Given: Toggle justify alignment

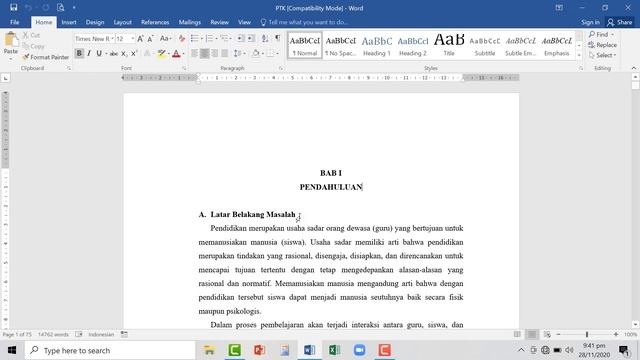Looking at the screenshot, I should coord(224,53).
